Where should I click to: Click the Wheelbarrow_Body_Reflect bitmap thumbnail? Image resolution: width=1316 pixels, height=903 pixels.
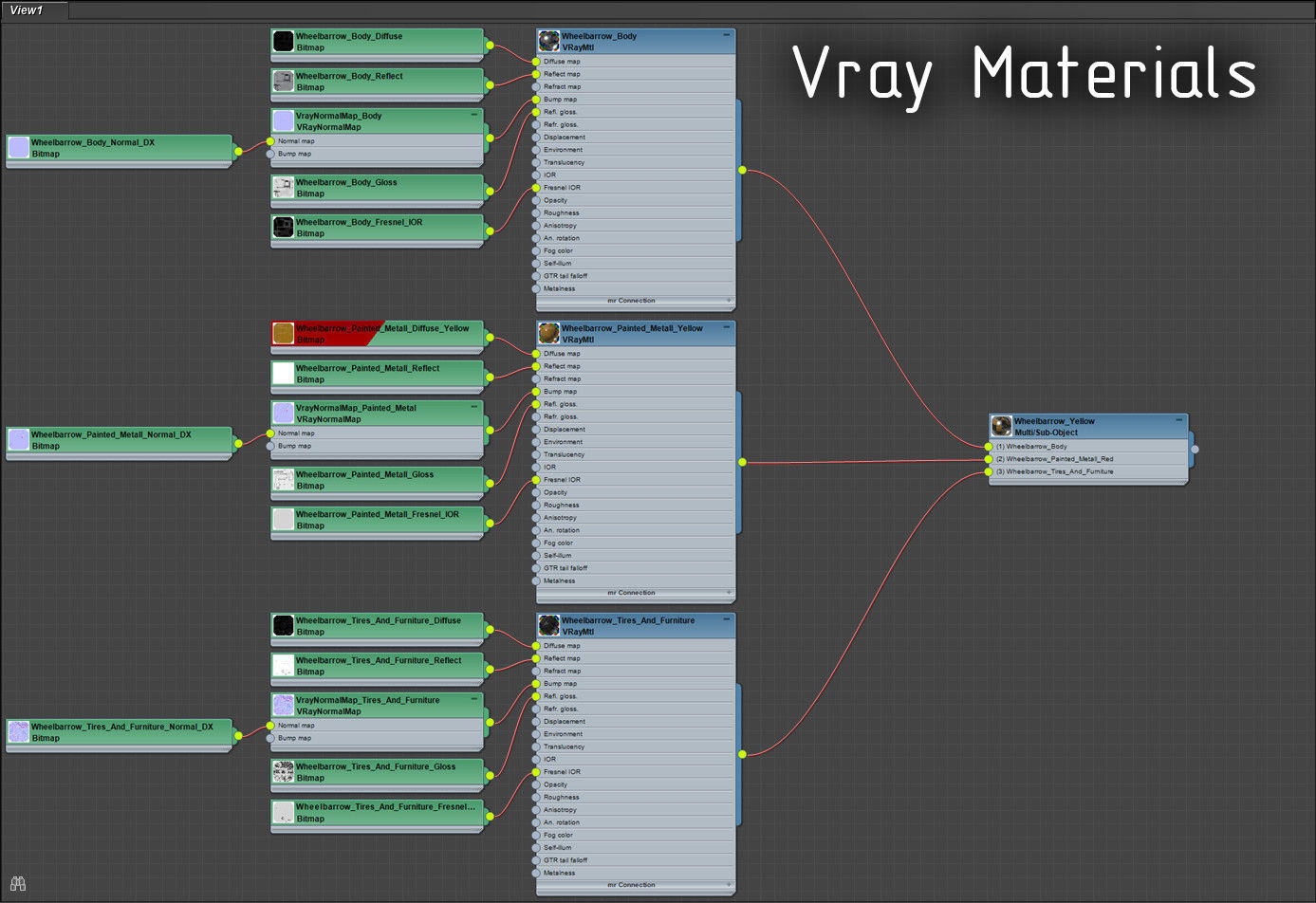283,82
